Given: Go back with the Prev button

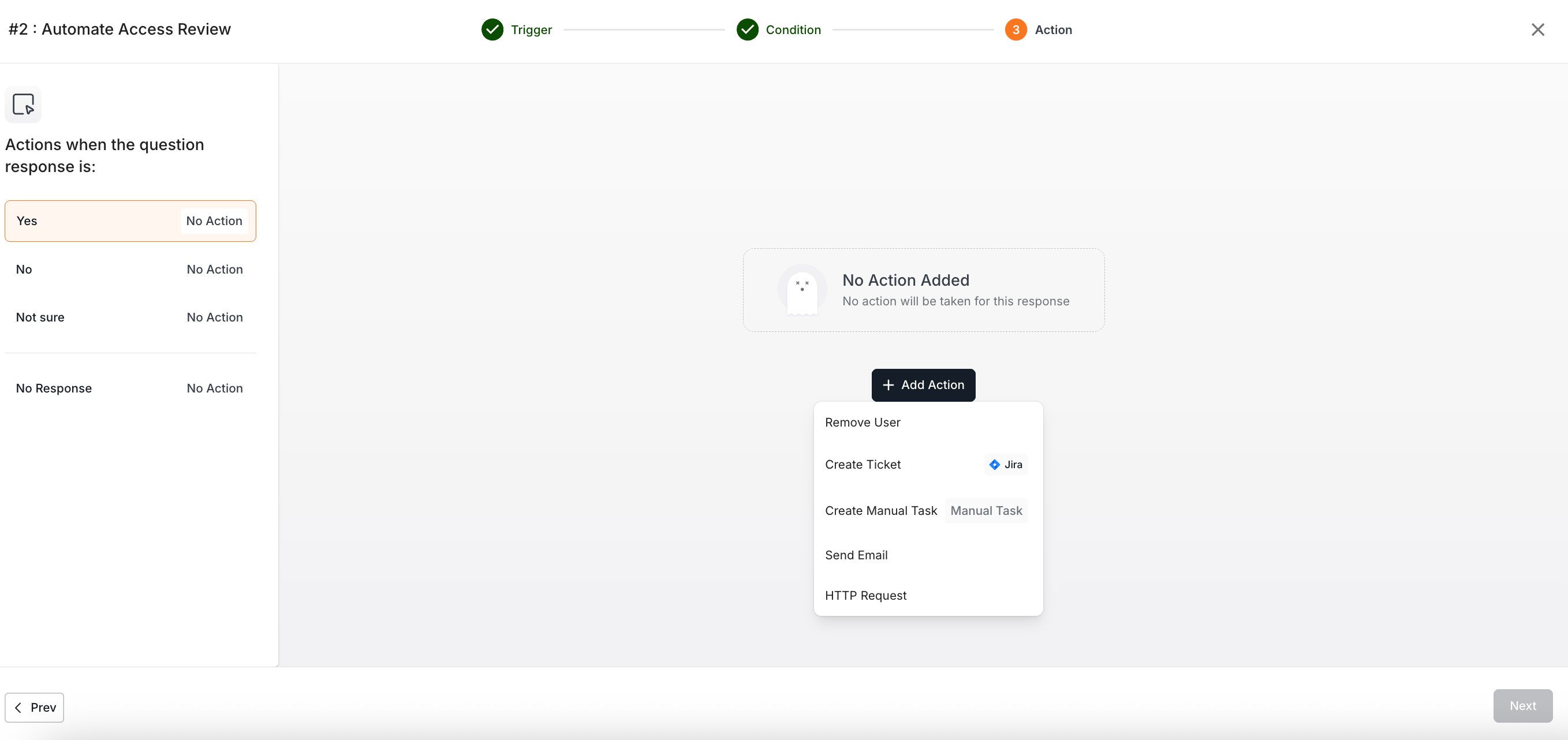Looking at the screenshot, I should [x=35, y=707].
